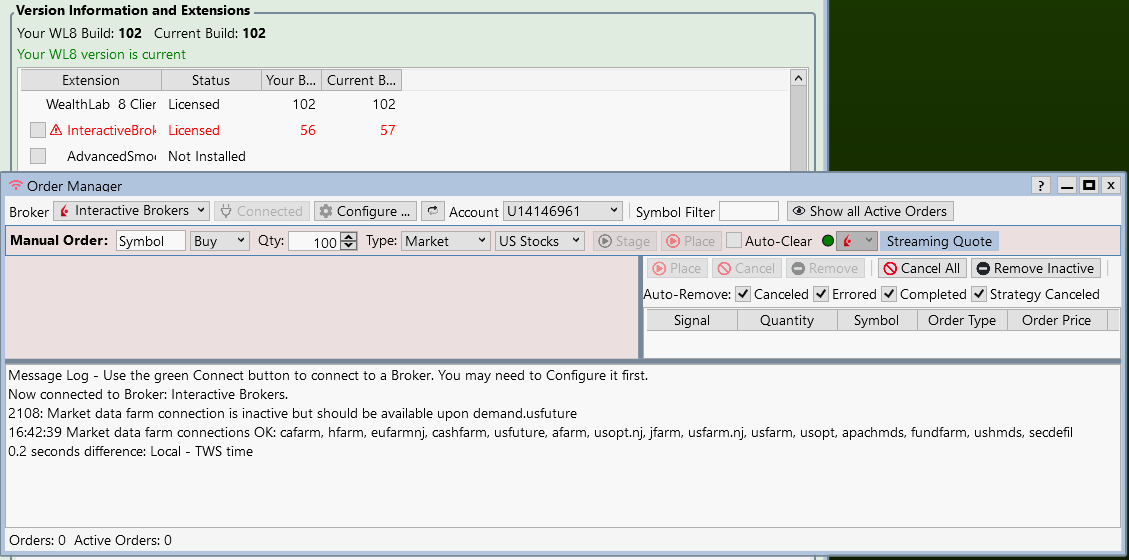Click Cancel All orders button
Viewport: 1129px width, 560px height.
click(921, 268)
